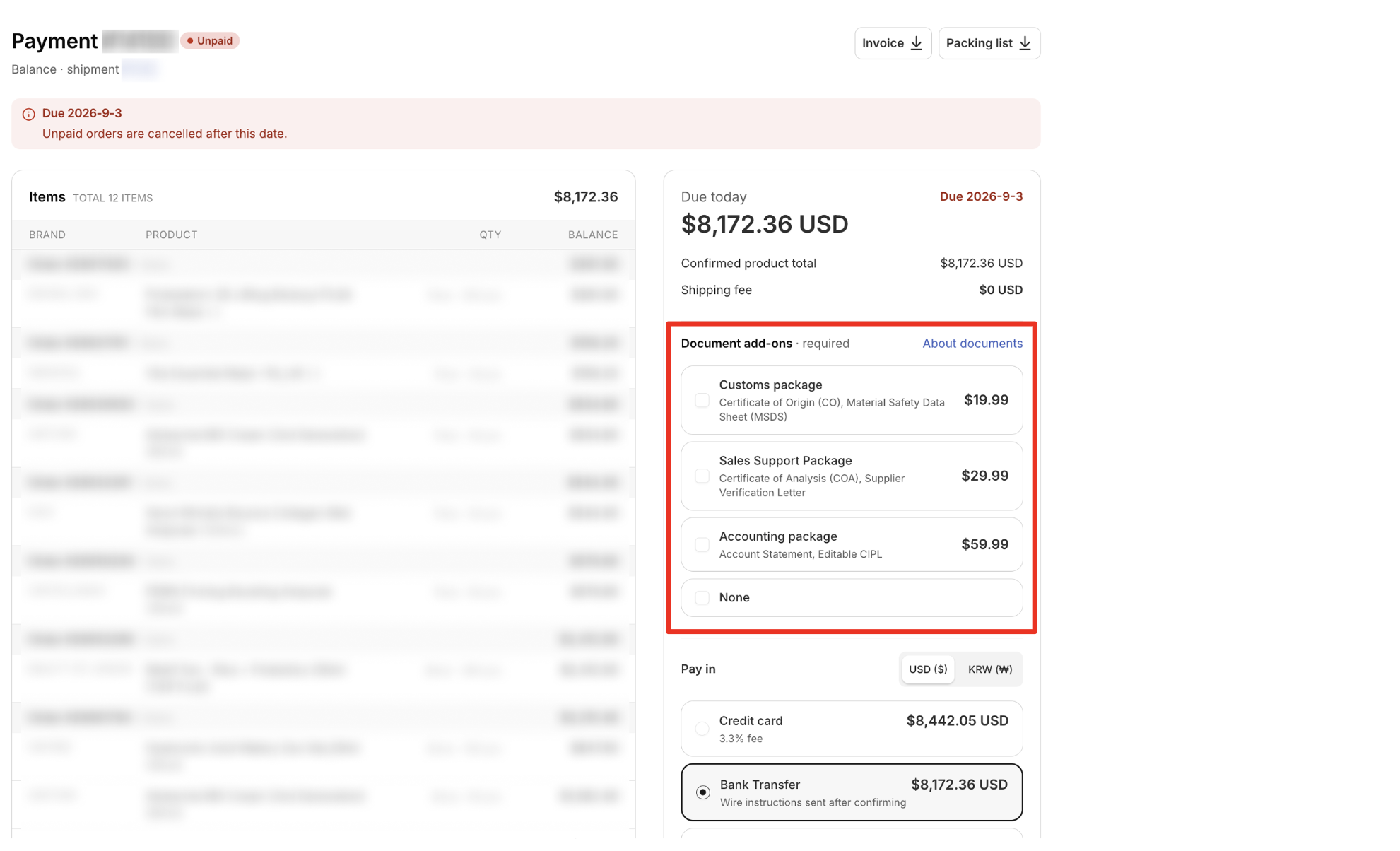Click the $59.99 Accounting package price
The image size is (1400, 851).
984,544
